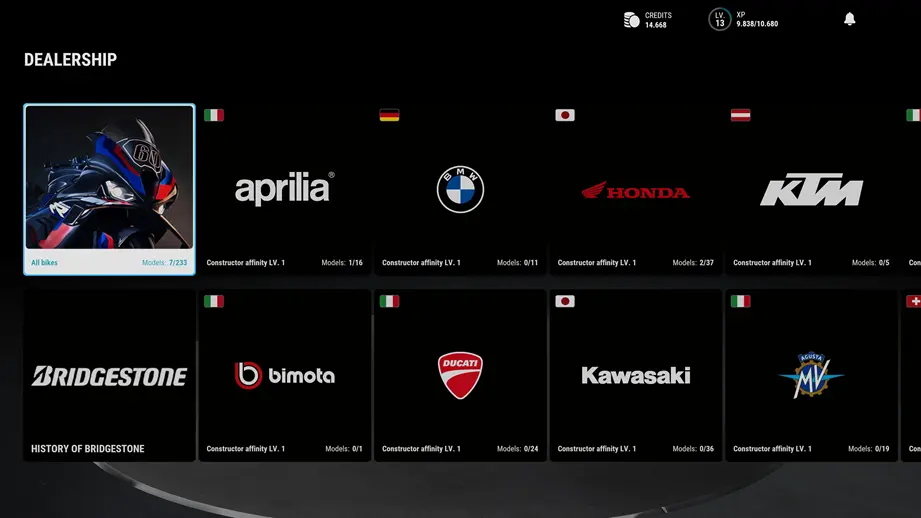Click the German flag on BMW card

point(389,115)
